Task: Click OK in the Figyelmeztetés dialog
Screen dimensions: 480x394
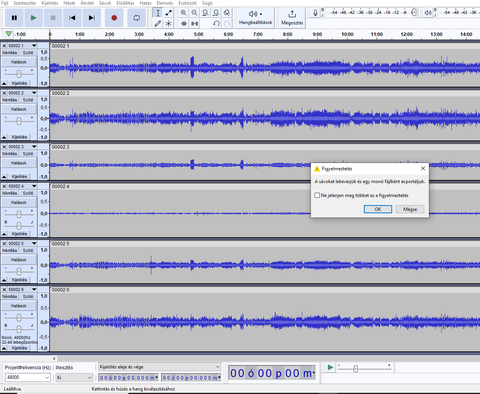Action: [x=378, y=209]
